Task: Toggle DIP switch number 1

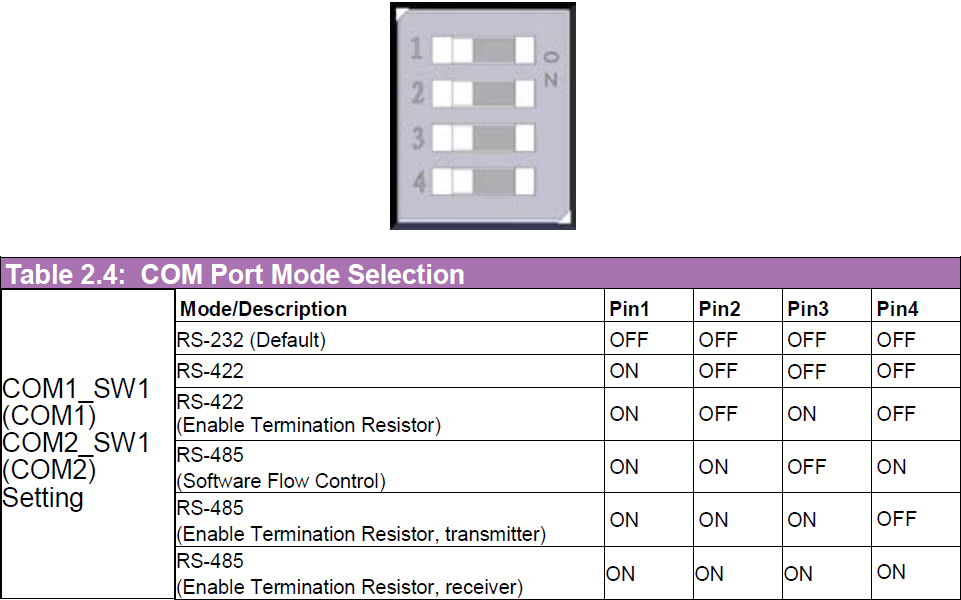Action: (x=485, y=49)
